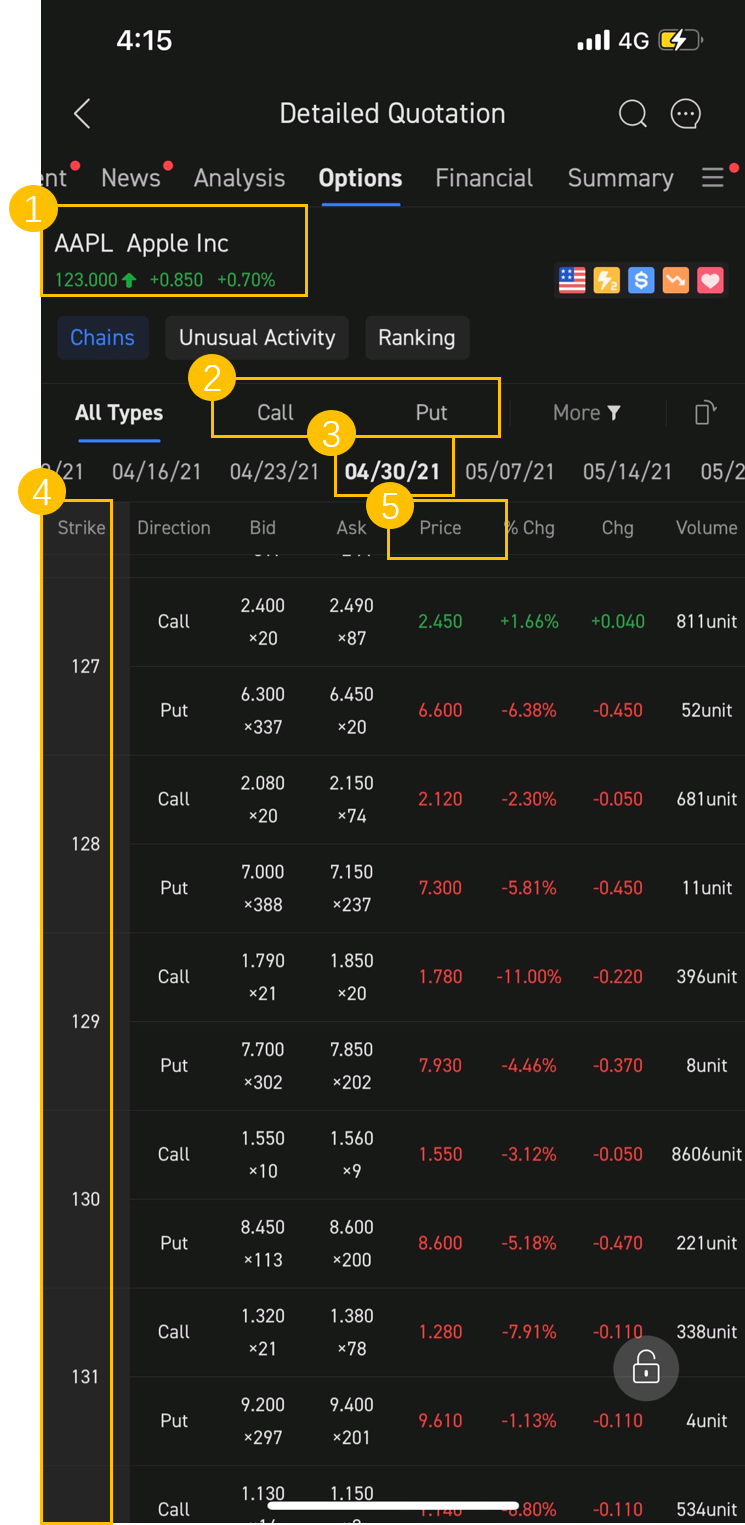Select strike 128 in the strike column

coord(86,844)
